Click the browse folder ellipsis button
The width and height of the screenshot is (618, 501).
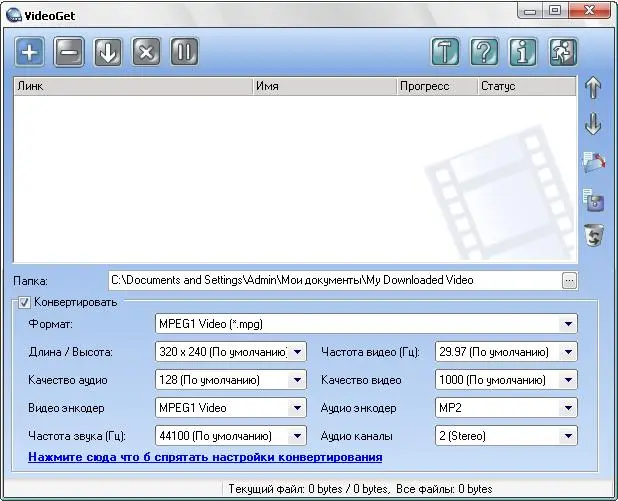coord(569,281)
